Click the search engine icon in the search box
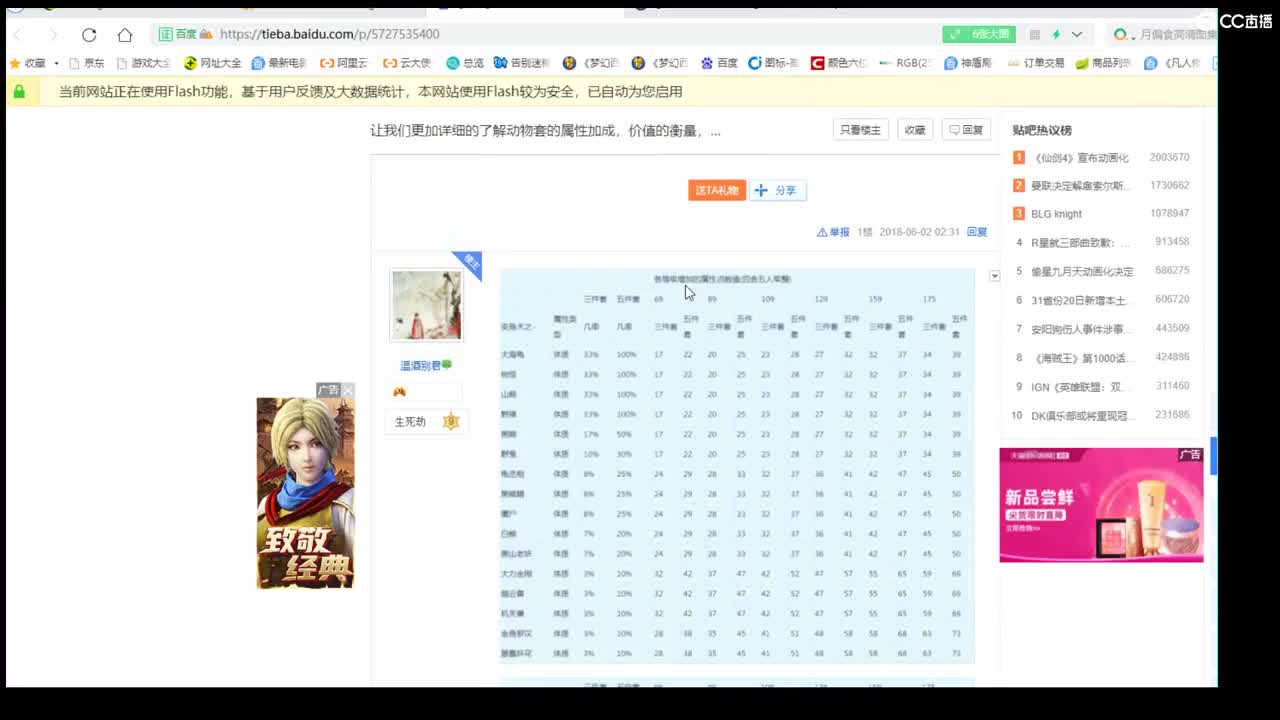The image size is (1280, 720). point(1122,33)
